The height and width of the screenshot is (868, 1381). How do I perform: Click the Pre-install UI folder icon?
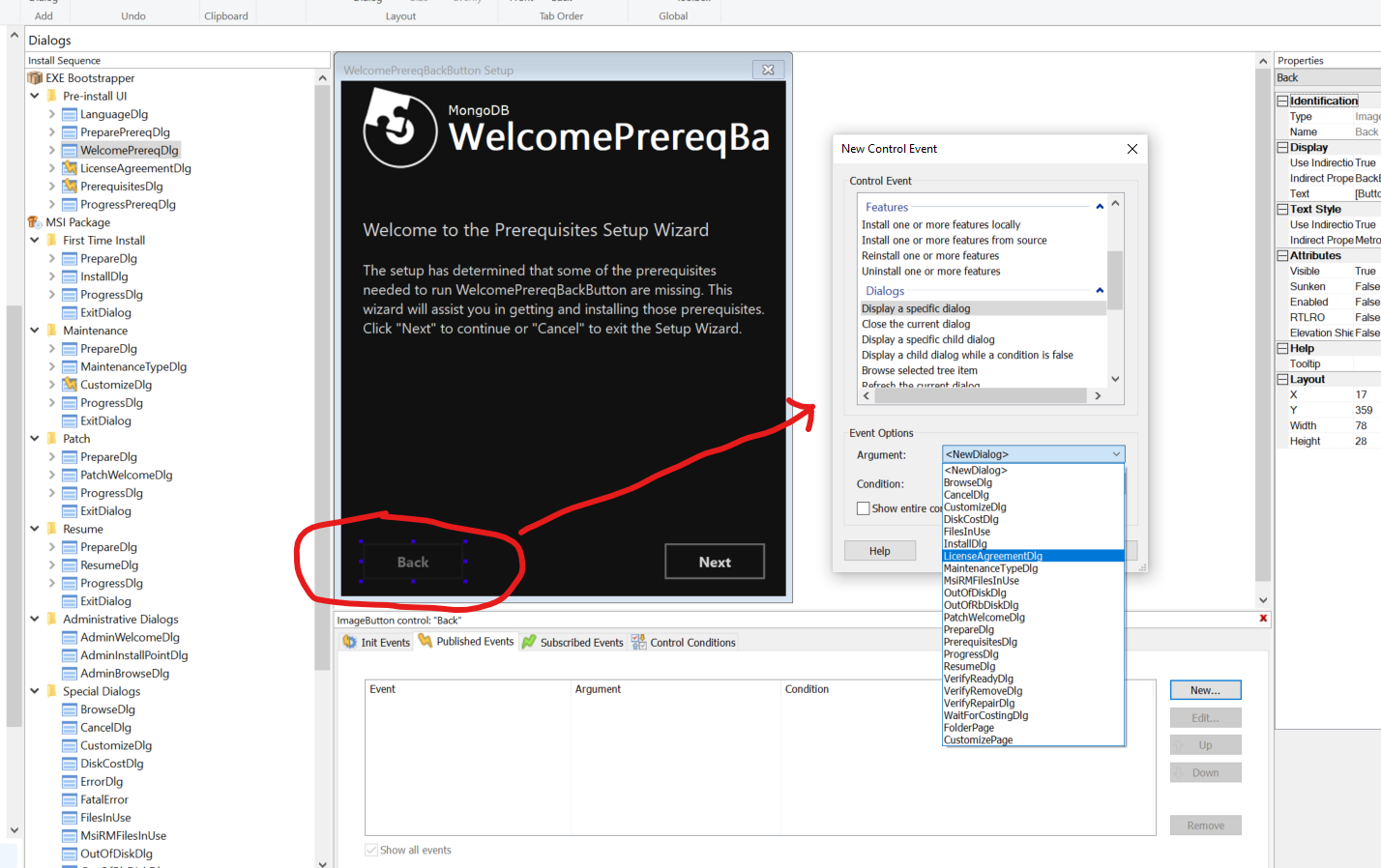(52, 97)
